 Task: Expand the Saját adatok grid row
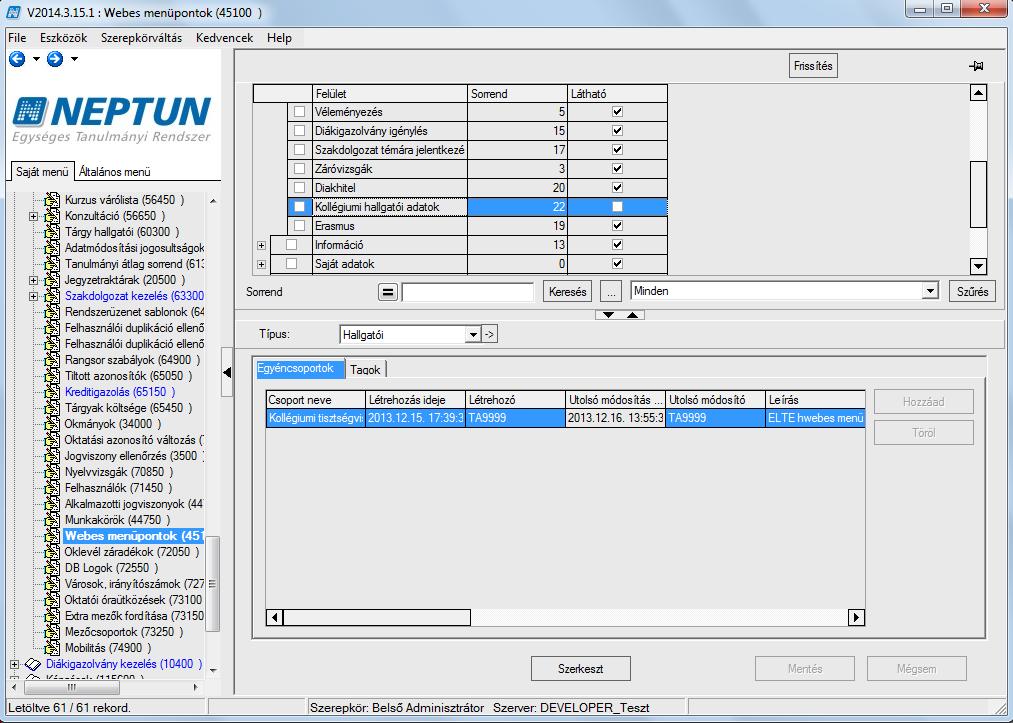click(261, 264)
